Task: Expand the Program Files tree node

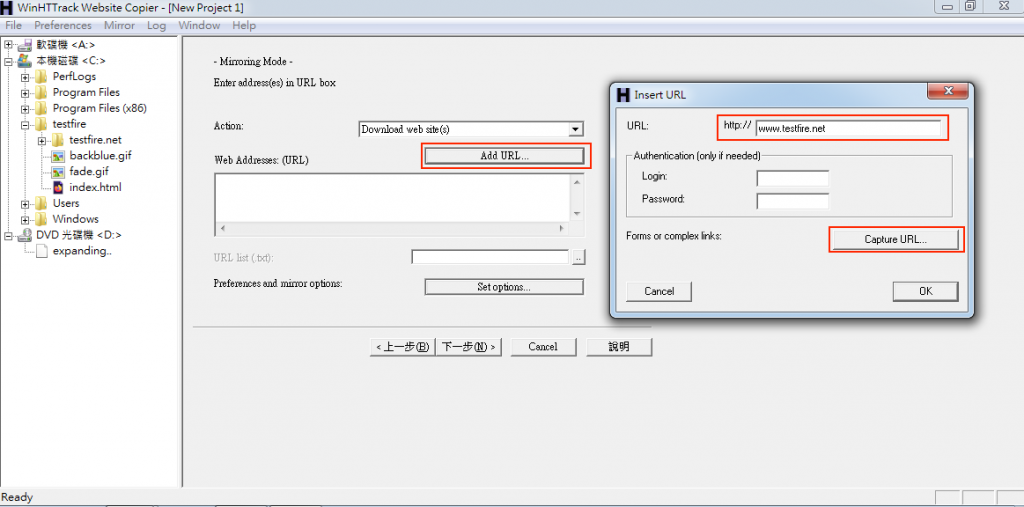Action: pos(25,93)
